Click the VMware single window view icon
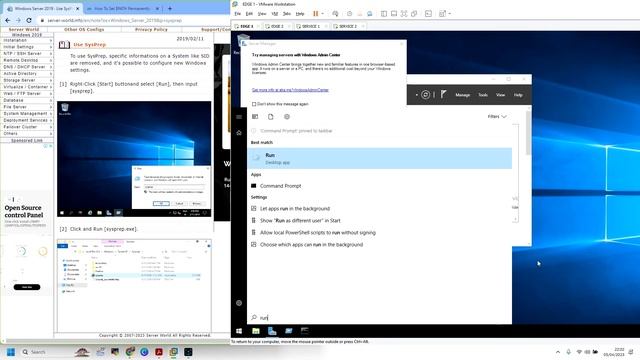This screenshot has height=360, width=640. tap(394, 13)
